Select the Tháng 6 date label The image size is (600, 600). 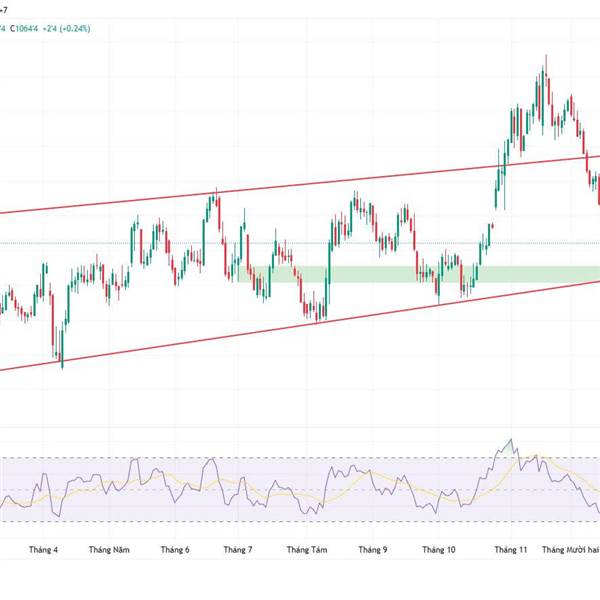tap(174, 550)
